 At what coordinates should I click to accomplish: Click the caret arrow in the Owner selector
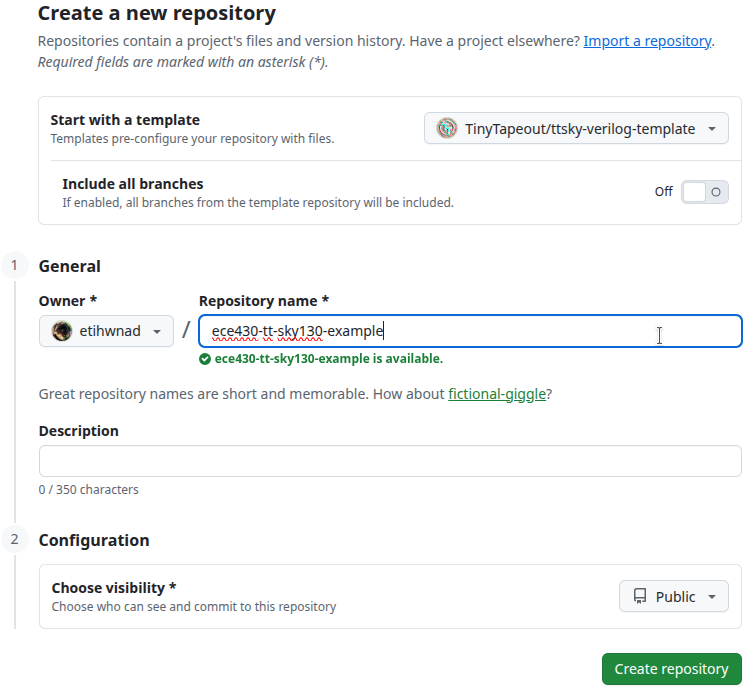coord(157,332)
